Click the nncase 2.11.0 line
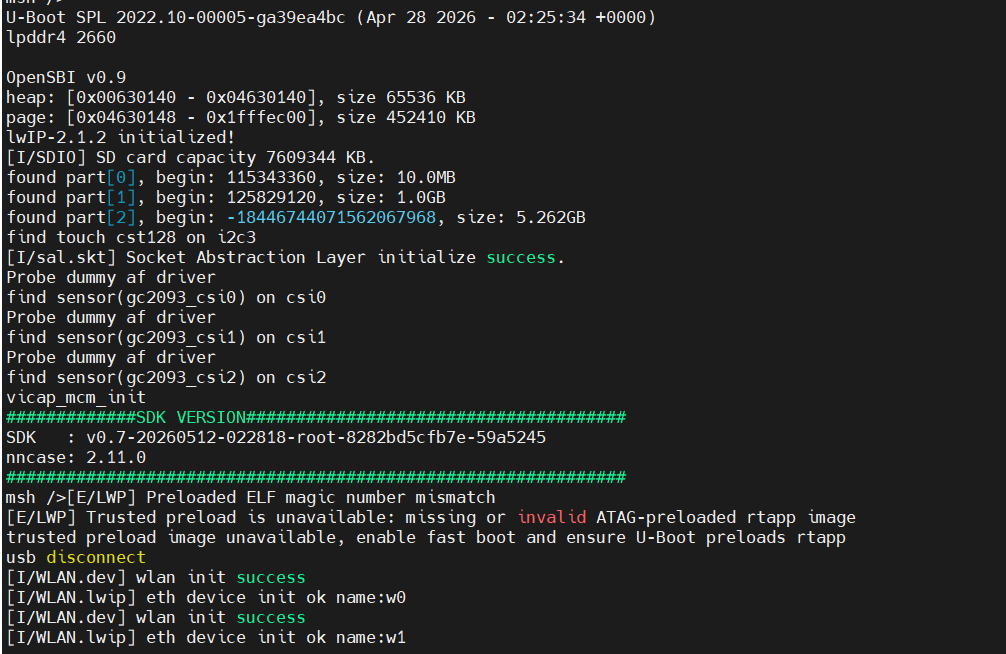1006x654 pixels. (76, 458)
